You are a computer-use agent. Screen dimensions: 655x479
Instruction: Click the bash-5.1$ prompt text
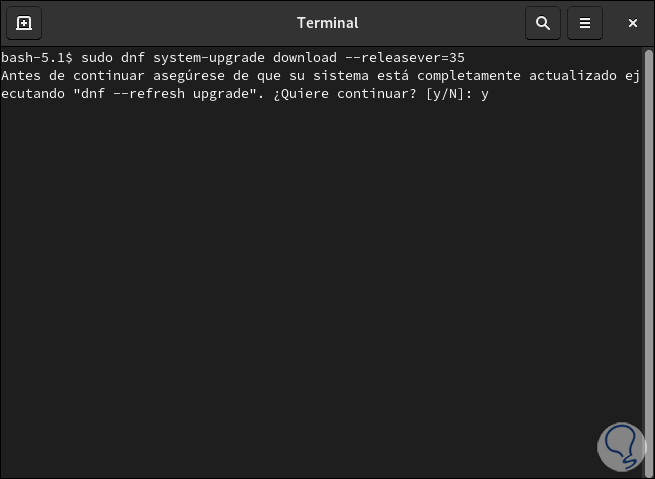pos(37,58)
